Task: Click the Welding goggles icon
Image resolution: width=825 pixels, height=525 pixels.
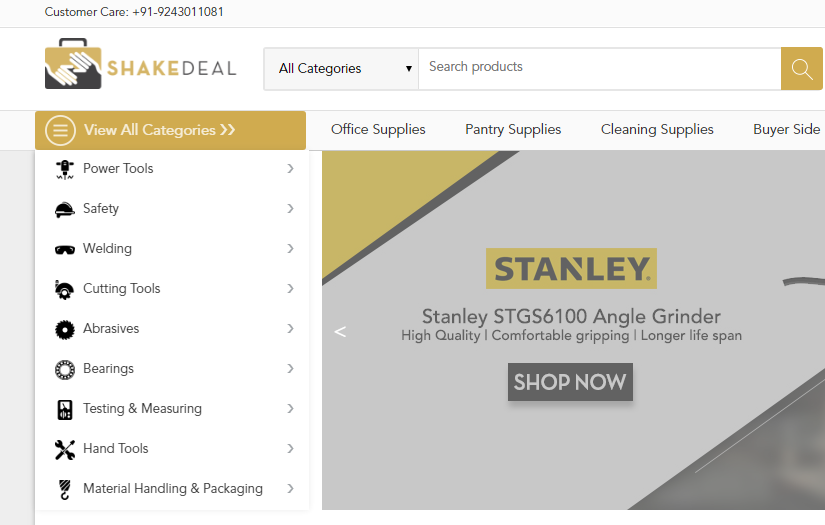Action: pos(65,249)
